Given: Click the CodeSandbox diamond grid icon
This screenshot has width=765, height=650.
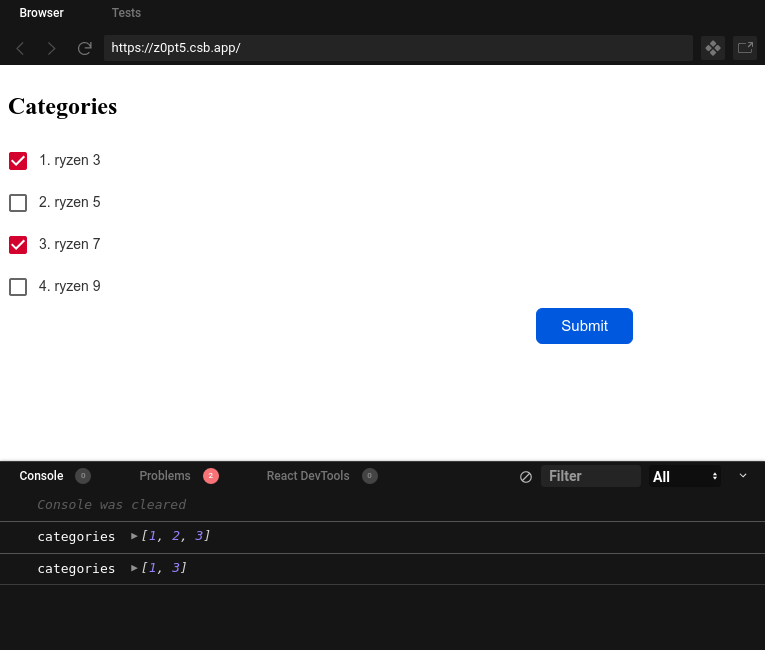Looking at the screenshot, I should pos(713,48).
